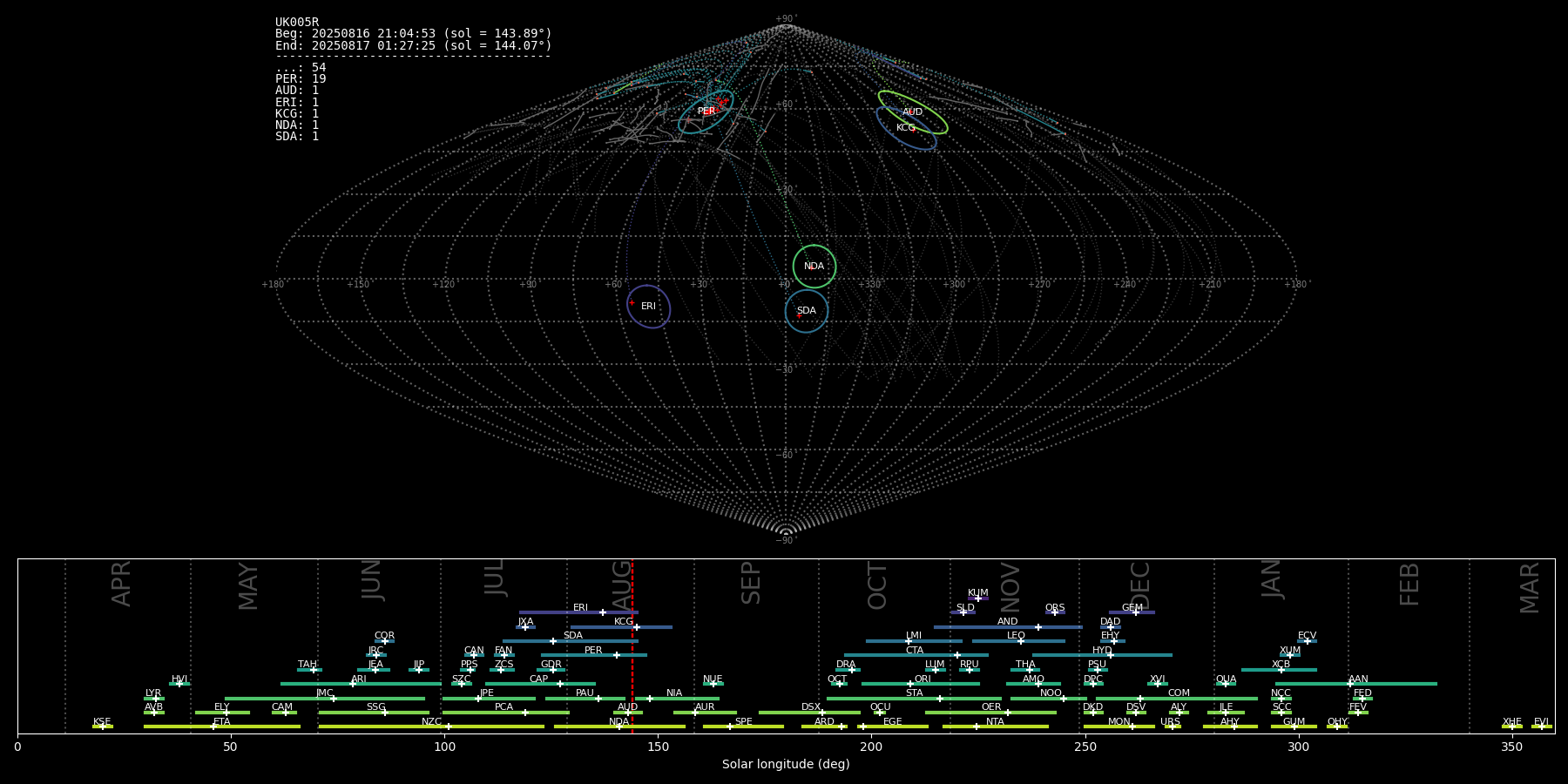This screenshot has height=784, width=1568.
Task: Click the +90 north pole label on the map
Action: click(785, 19)
